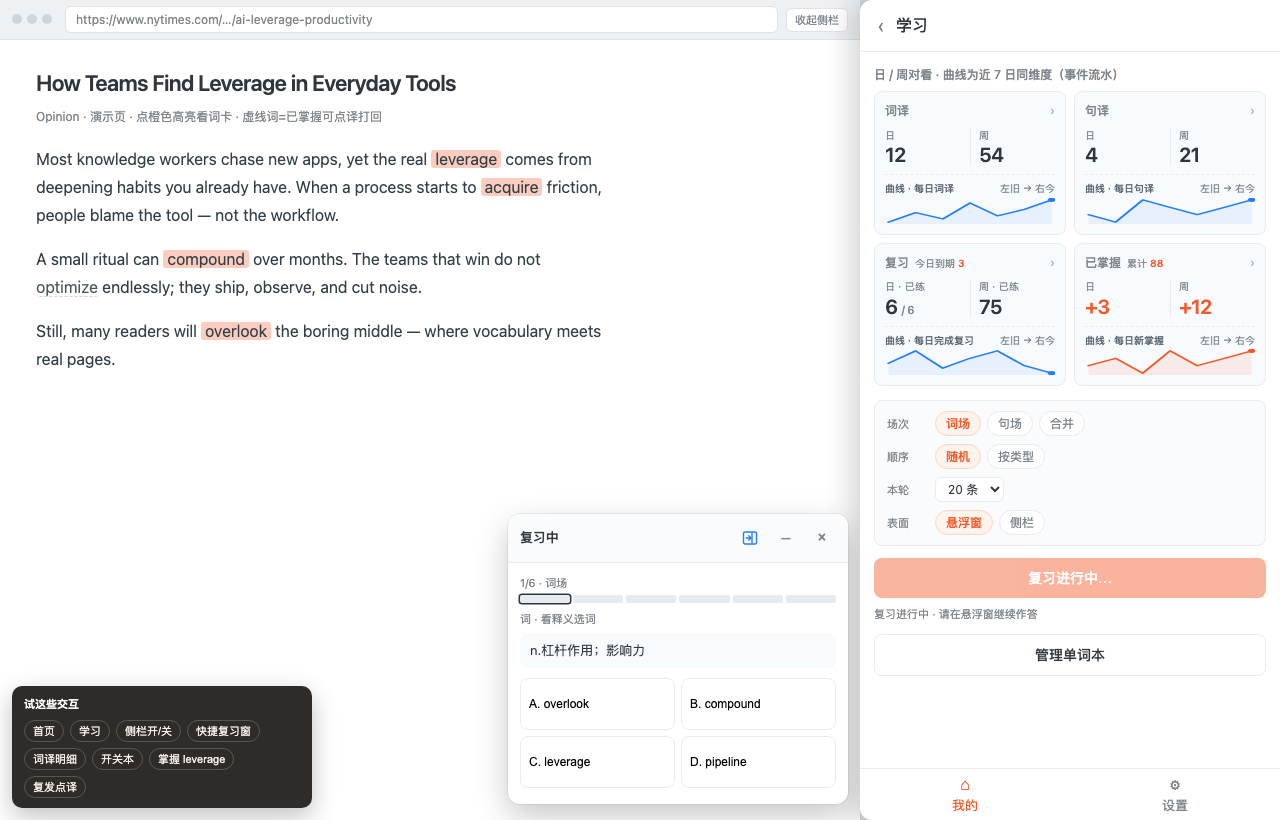
Task: Toggle the 开关本 demo chip
Action: pyautogui.click(x=117, y=759)
